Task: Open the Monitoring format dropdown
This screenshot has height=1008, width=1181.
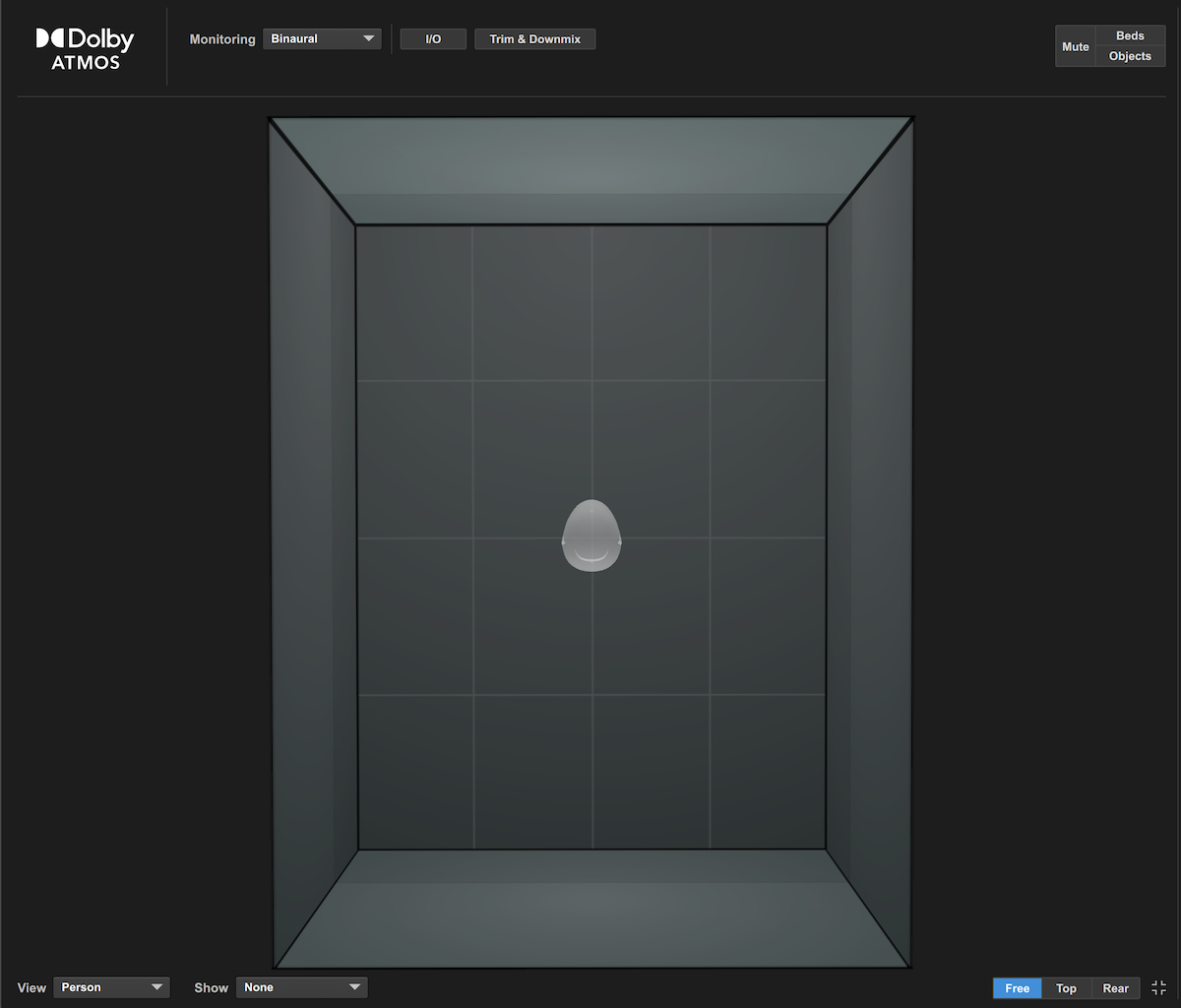Action: click(x=322, y=38)
